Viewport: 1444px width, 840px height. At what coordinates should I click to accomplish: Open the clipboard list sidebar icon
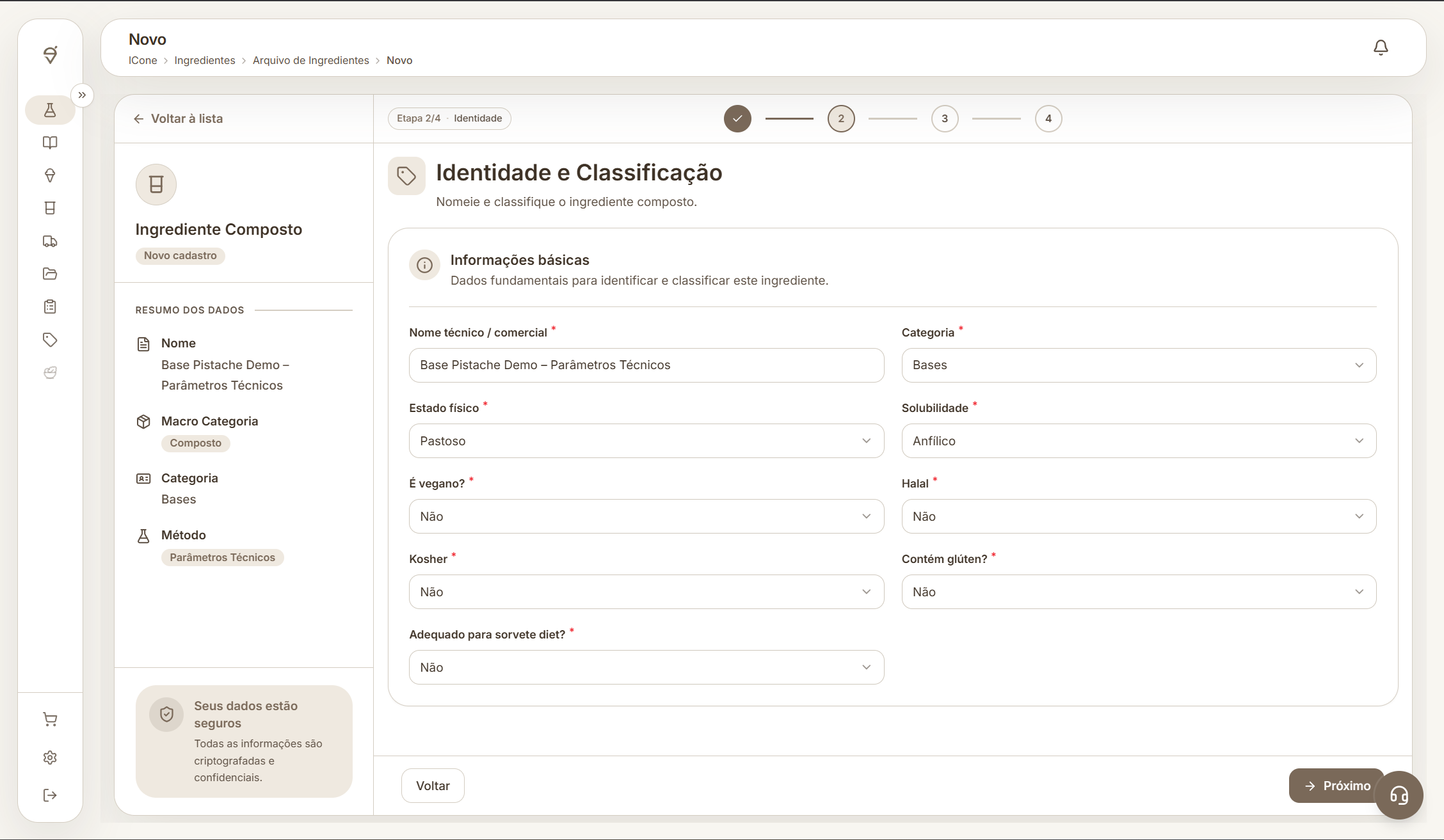(x=50, y=307)
